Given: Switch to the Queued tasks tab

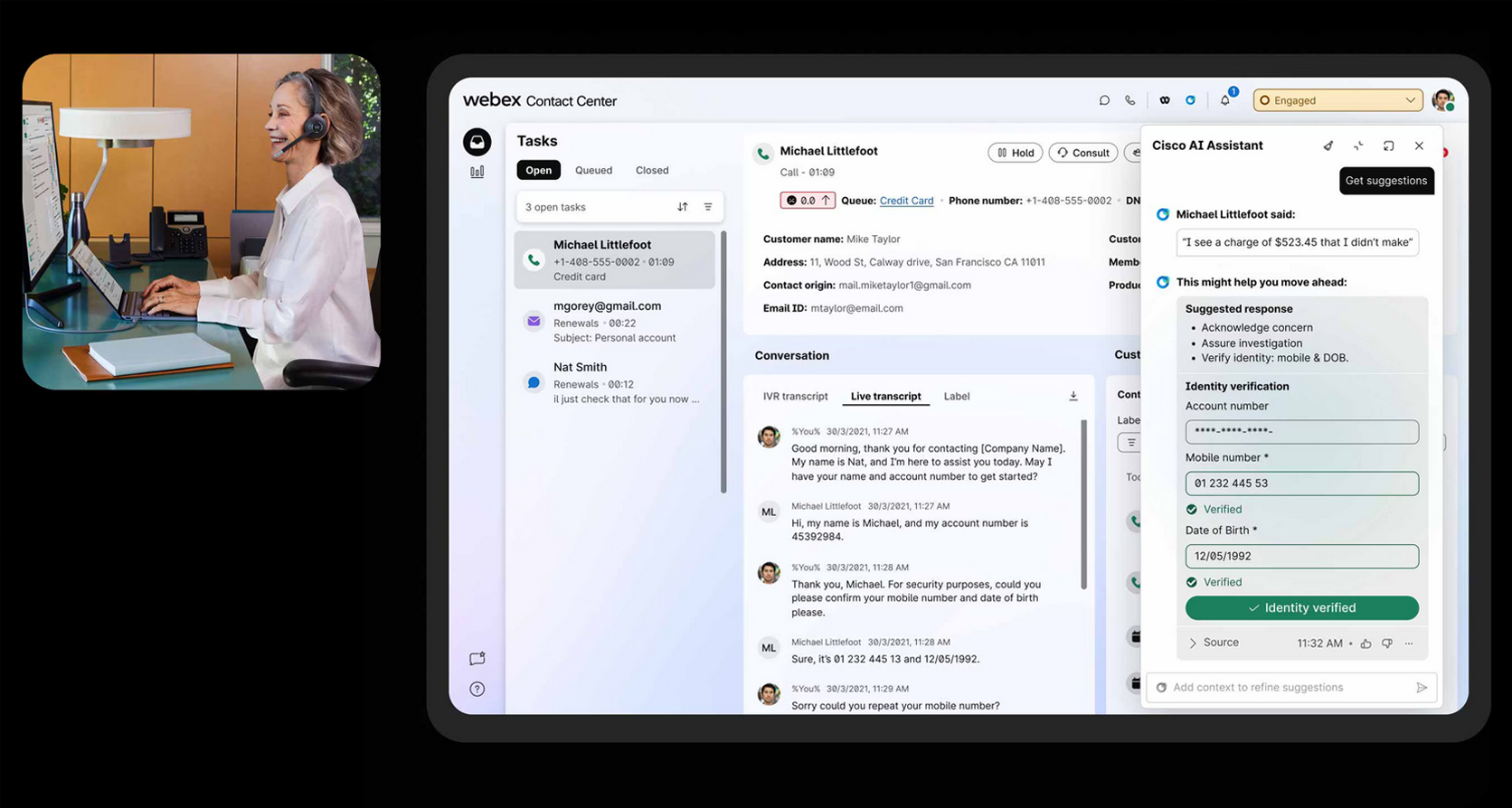Looking at the screenshot, I should point(593,170).
